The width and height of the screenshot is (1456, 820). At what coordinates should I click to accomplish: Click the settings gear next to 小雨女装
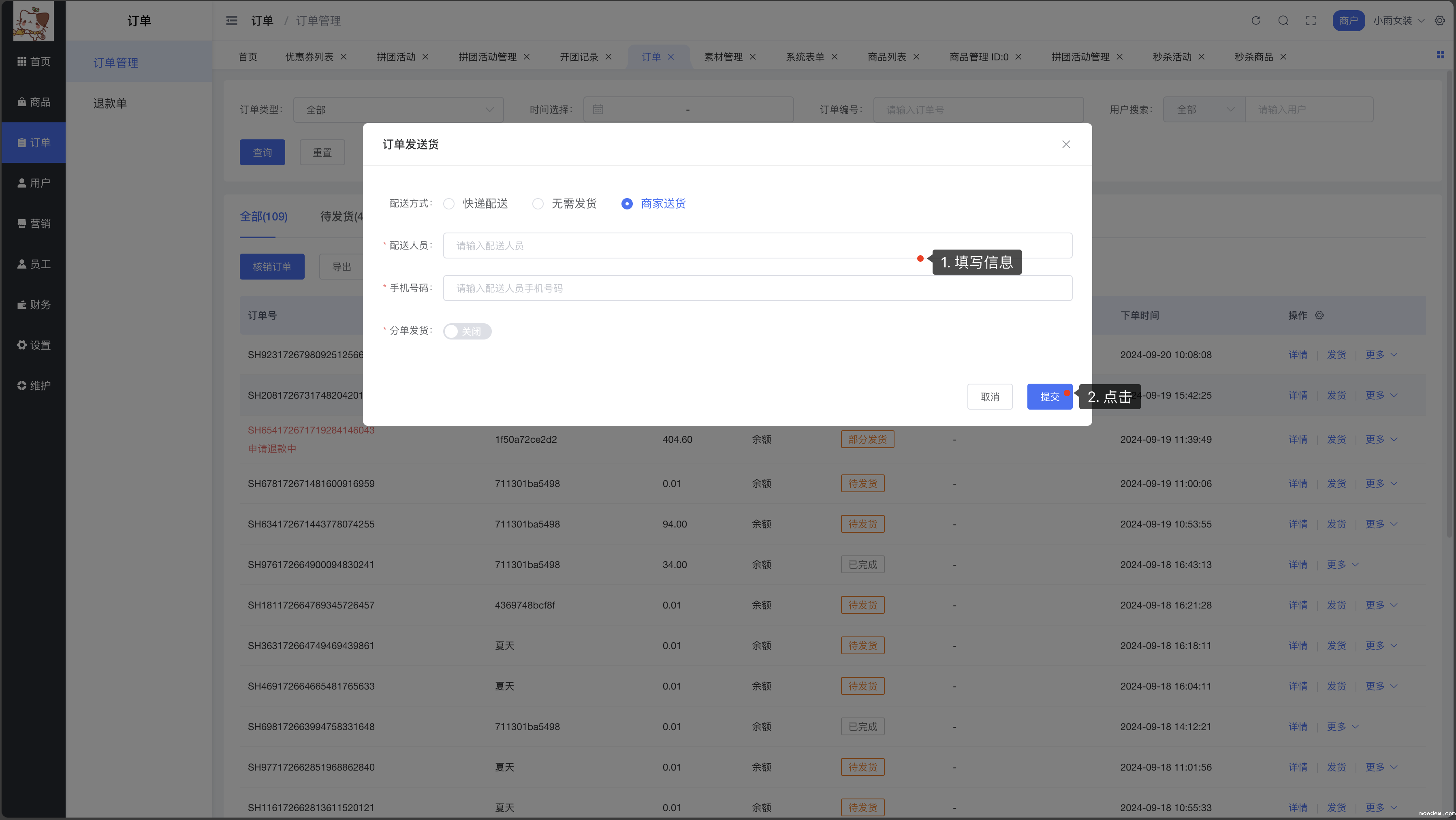[x=1440, y=20]
